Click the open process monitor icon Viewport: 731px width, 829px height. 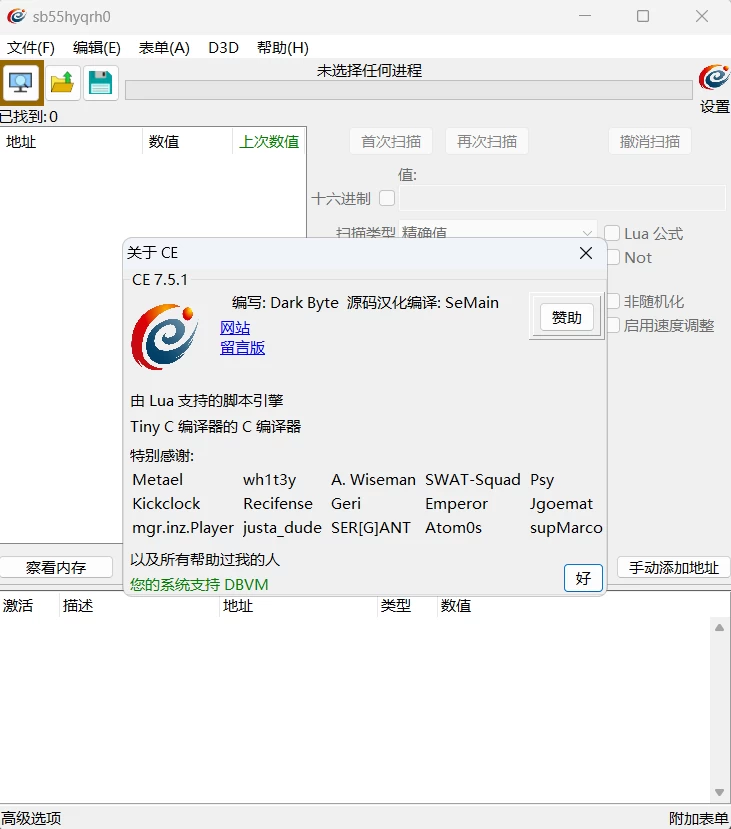click(x=21, y=83)
